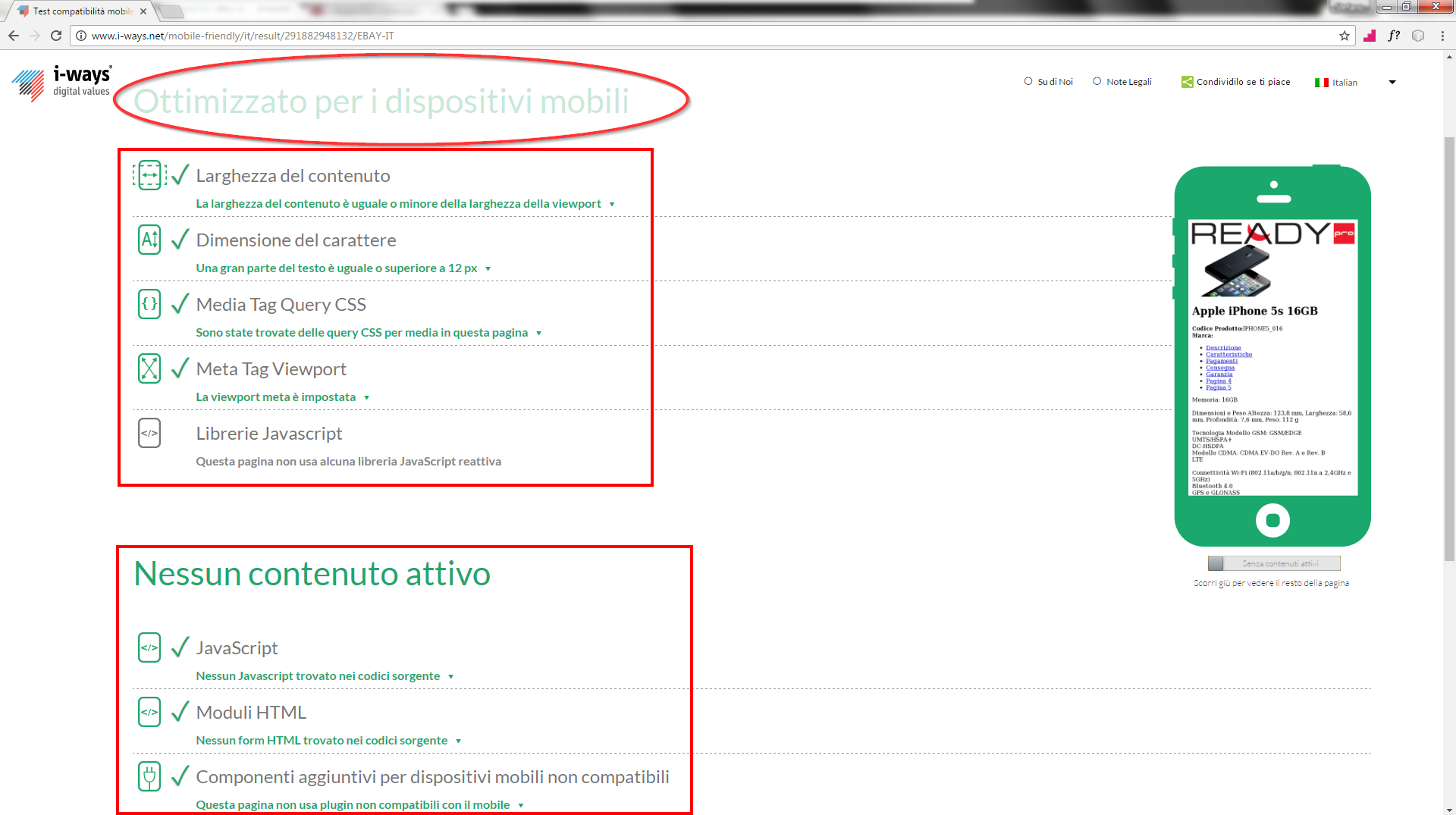Open the Consegna link in phone preview
The height and width of the screenshot is (815, 1456).
click(x=1220, y=368)
